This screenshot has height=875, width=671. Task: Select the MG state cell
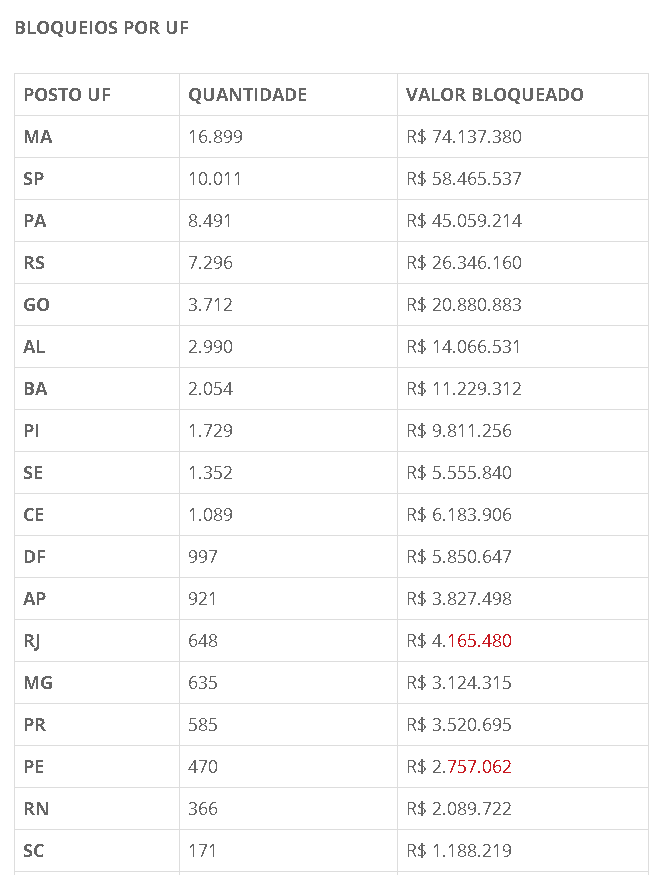(x=38, y=683)
